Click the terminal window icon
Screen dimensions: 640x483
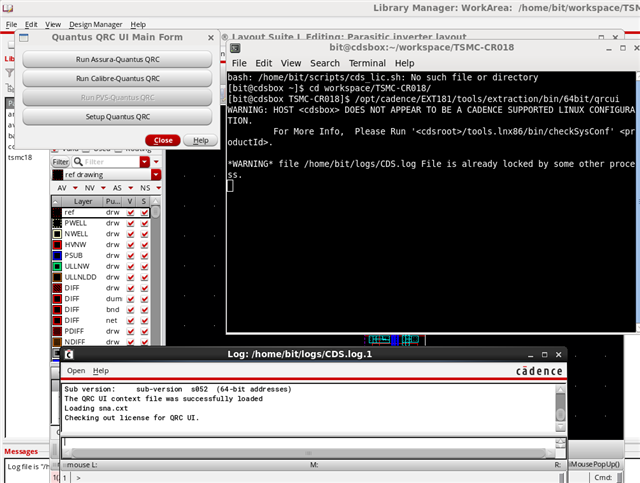click(x=235, y=48)
